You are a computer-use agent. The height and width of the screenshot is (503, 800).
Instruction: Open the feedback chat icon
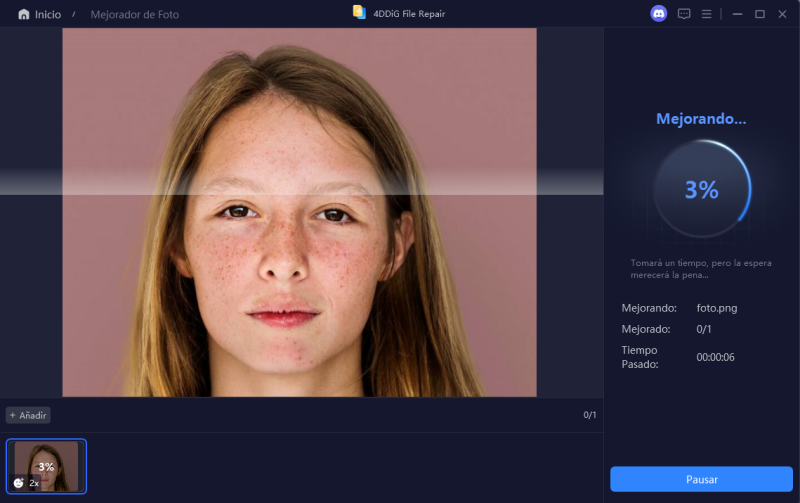click(x=684, y=14)
